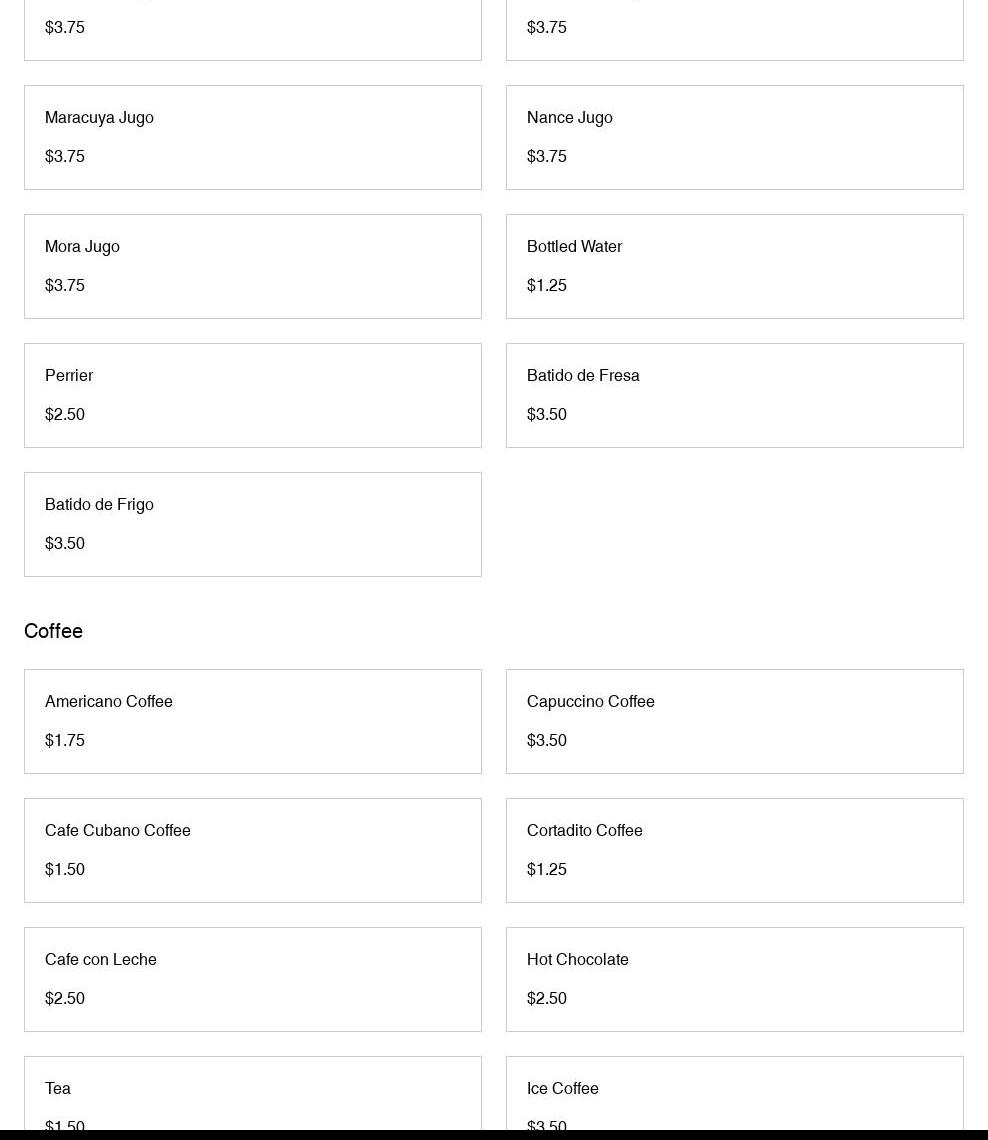Open the Cortadito Coffee item
The width and height of the screenshot is (988, 1140).
pyautogui.click(x=734, y=850)
